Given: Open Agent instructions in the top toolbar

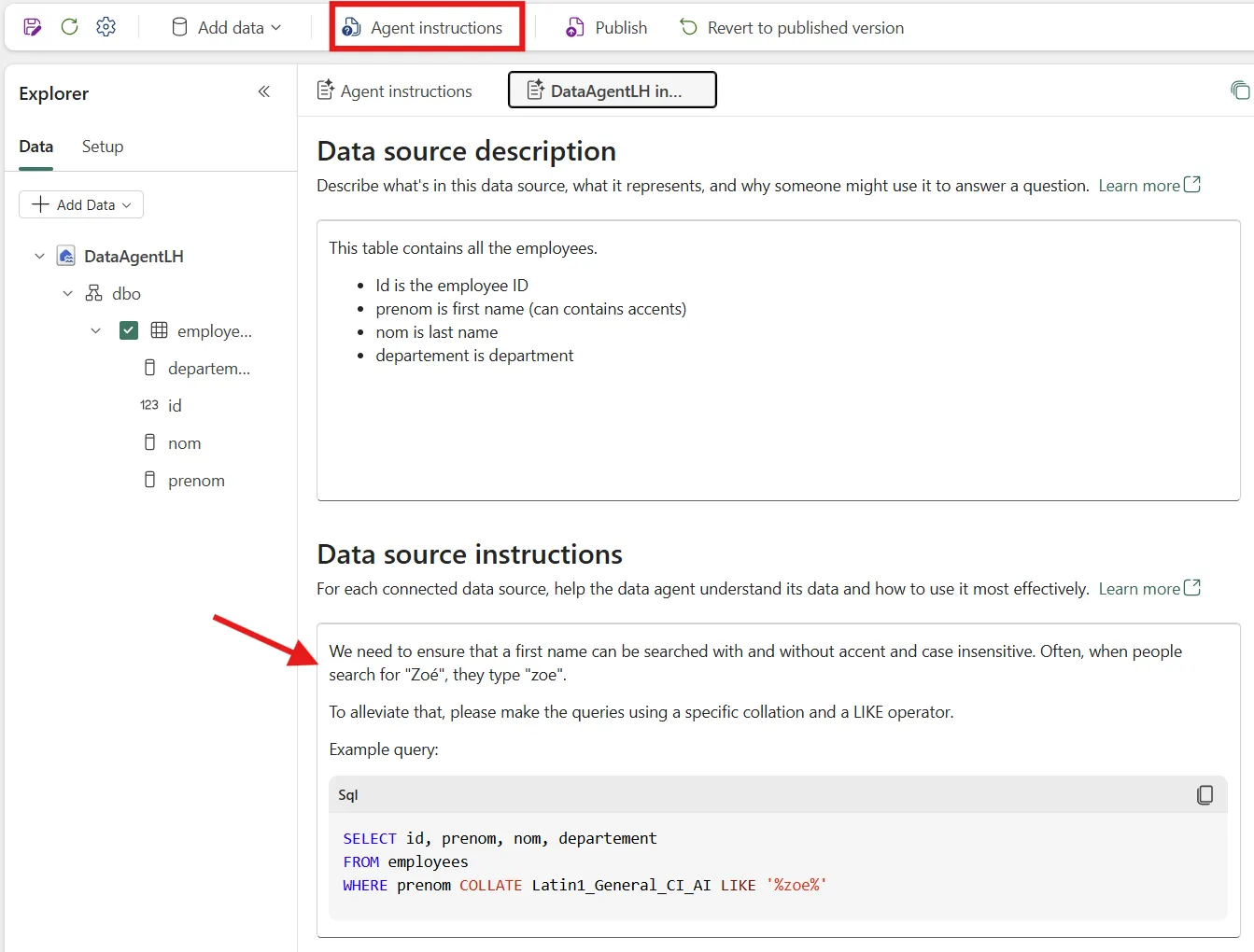Looking at the screenshot, I should [x=427, y=28].
